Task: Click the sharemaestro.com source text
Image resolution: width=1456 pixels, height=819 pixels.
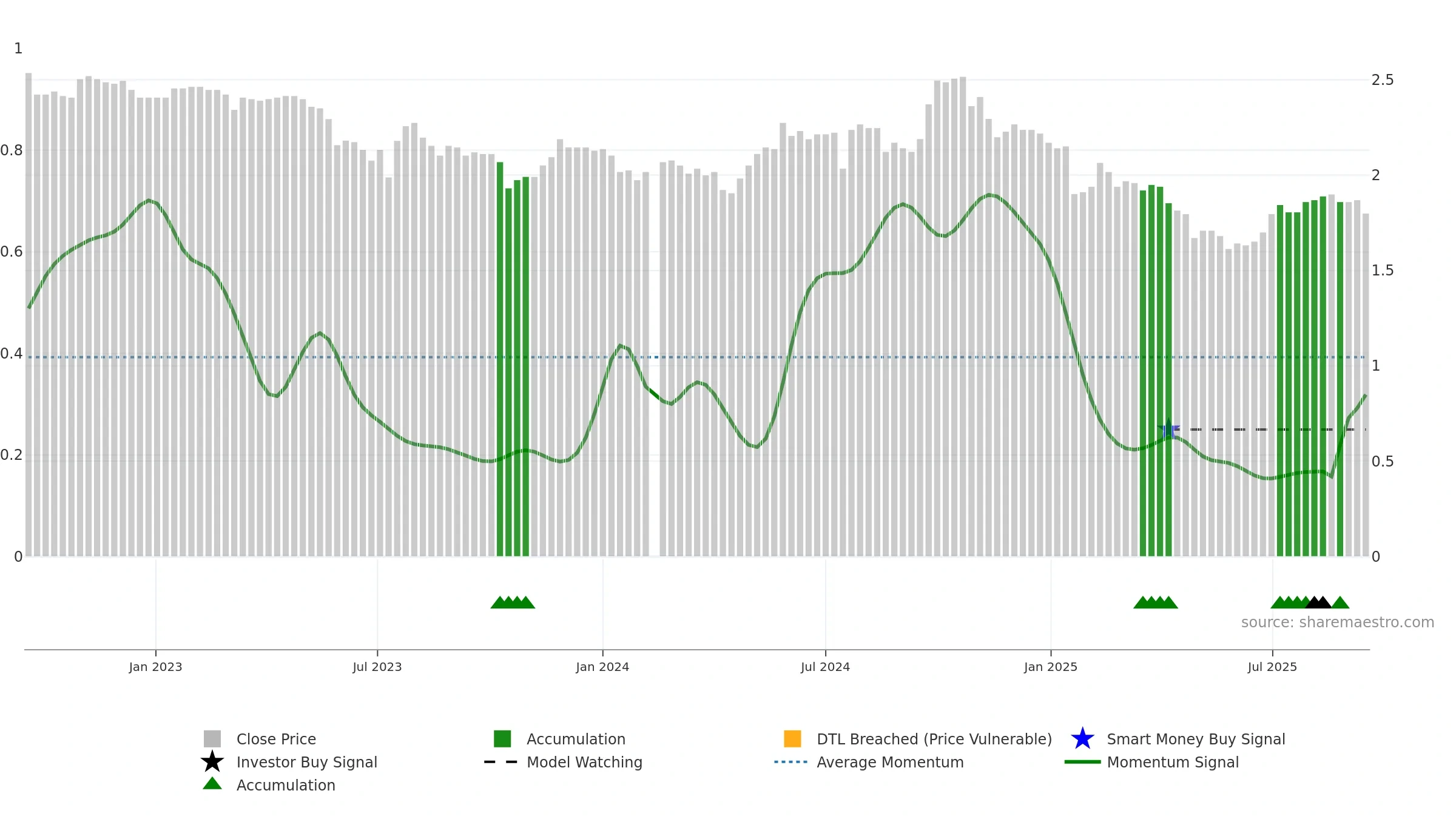Action: point(1338,622)
